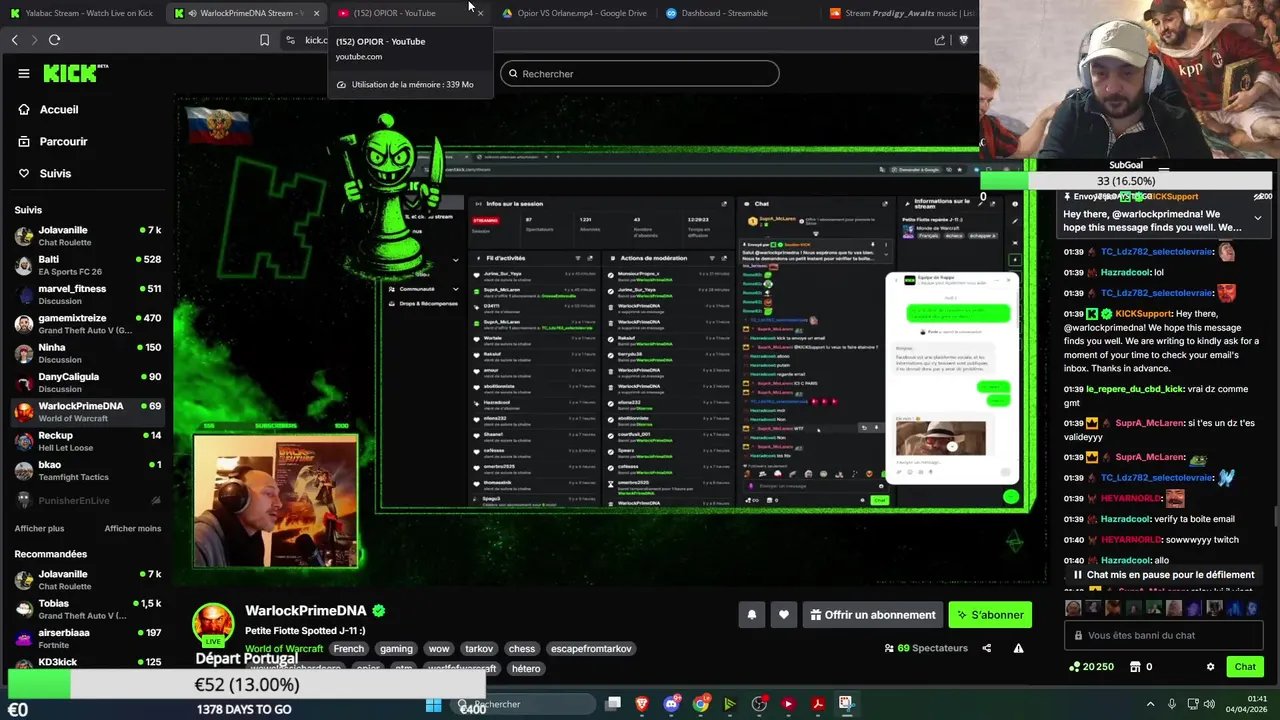Image resolution: width=1280 pixels, height=720 pixels.
Task: Click the network icon in the system tray
Action: (1195, 704)
